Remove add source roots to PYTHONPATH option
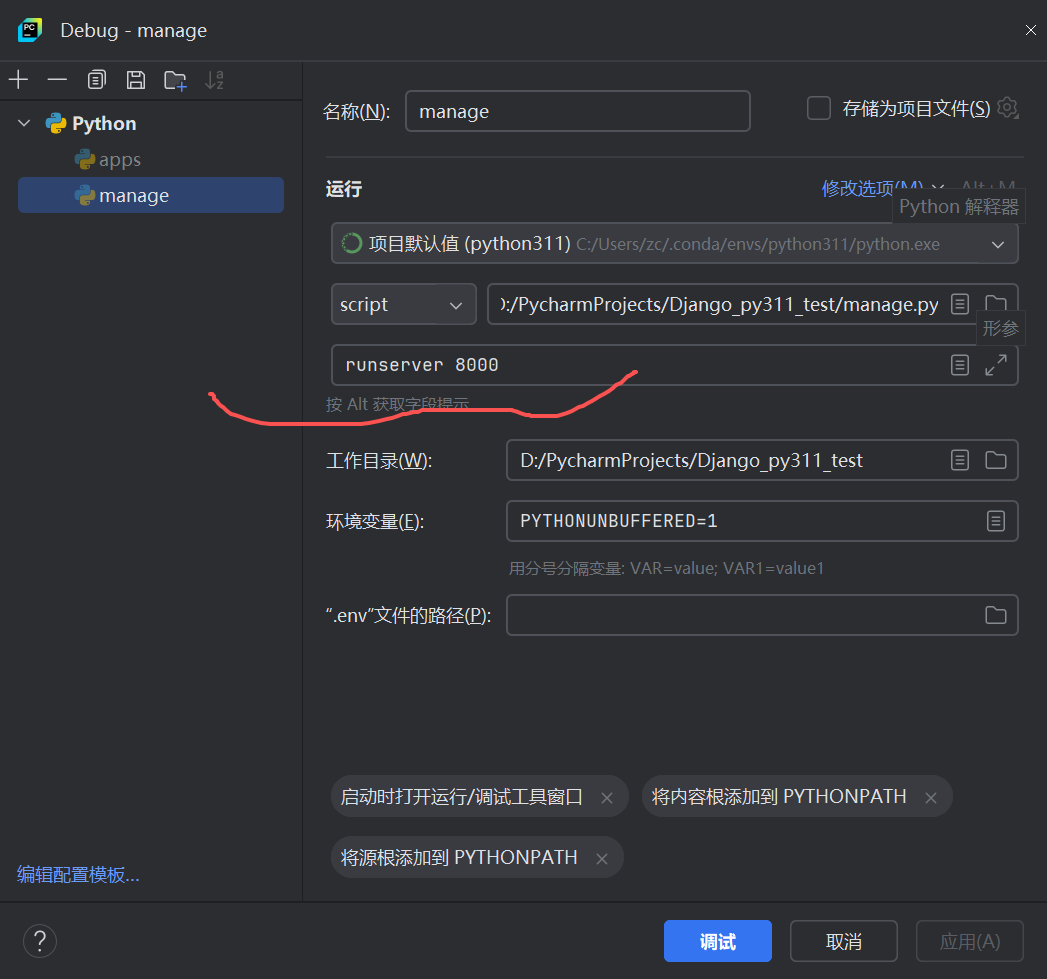The width and height of the screenshot is (1047, 979). pyautogui.click(x=602, y=859)
